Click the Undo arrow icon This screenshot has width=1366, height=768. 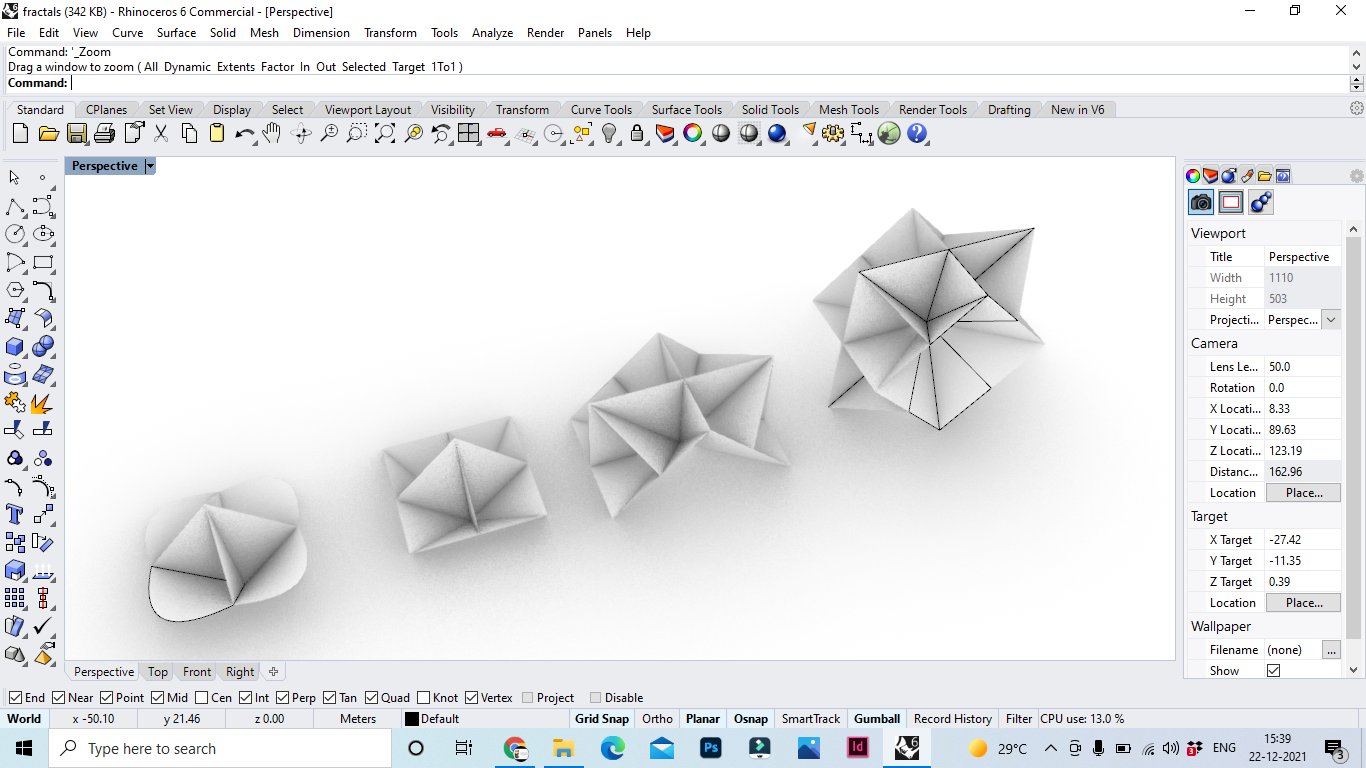244,133
